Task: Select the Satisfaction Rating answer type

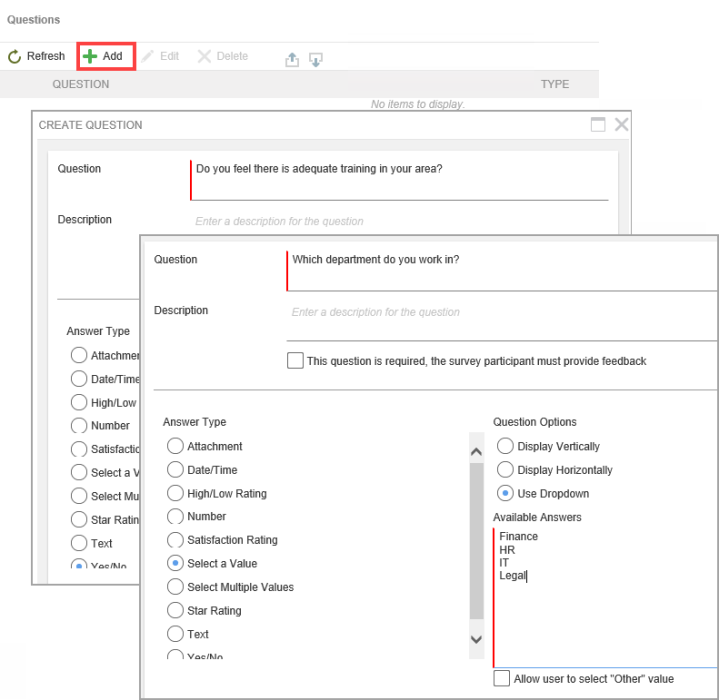Action: point(175,540)
